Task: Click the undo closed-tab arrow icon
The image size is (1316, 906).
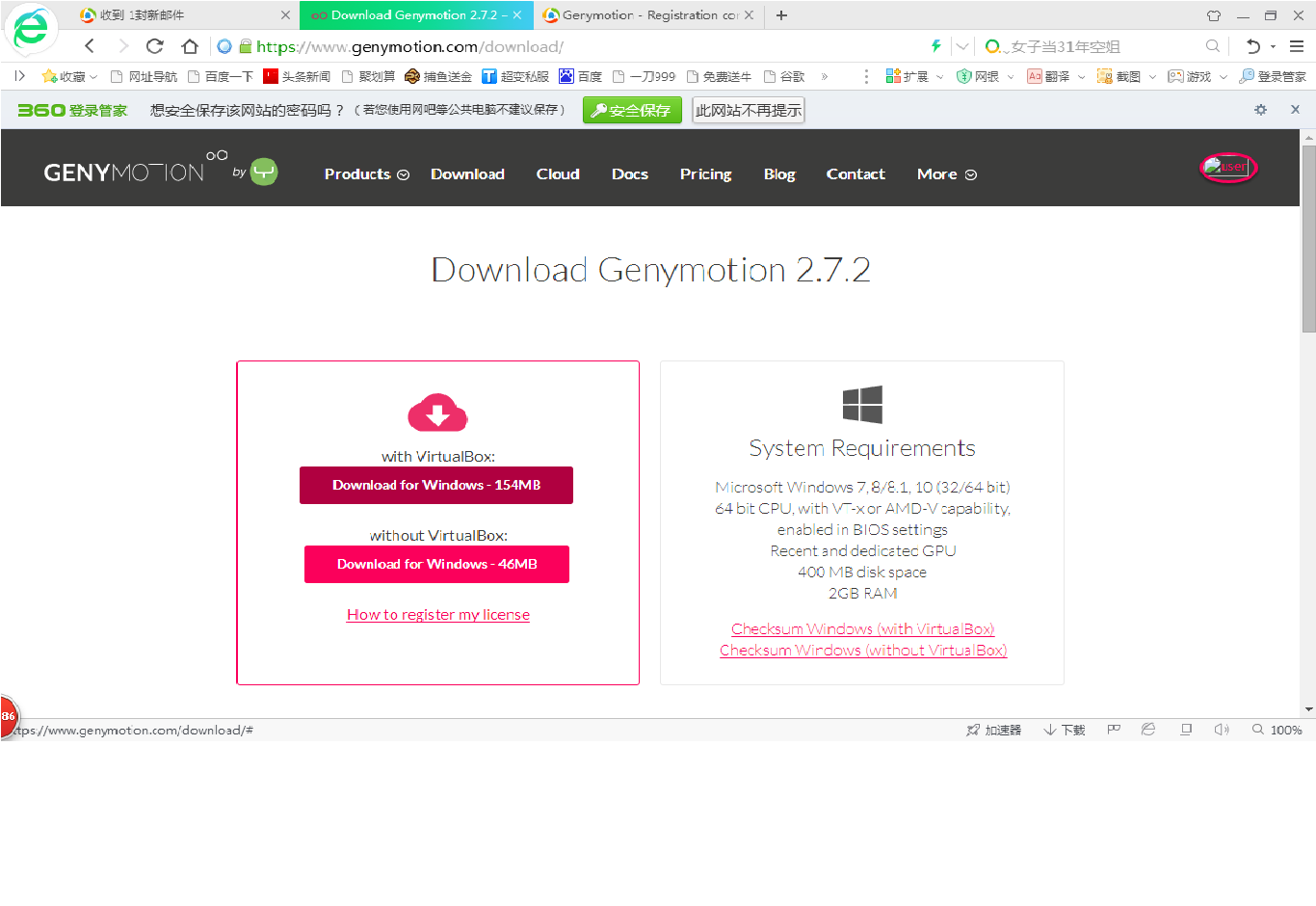Action: [1253, 46]
